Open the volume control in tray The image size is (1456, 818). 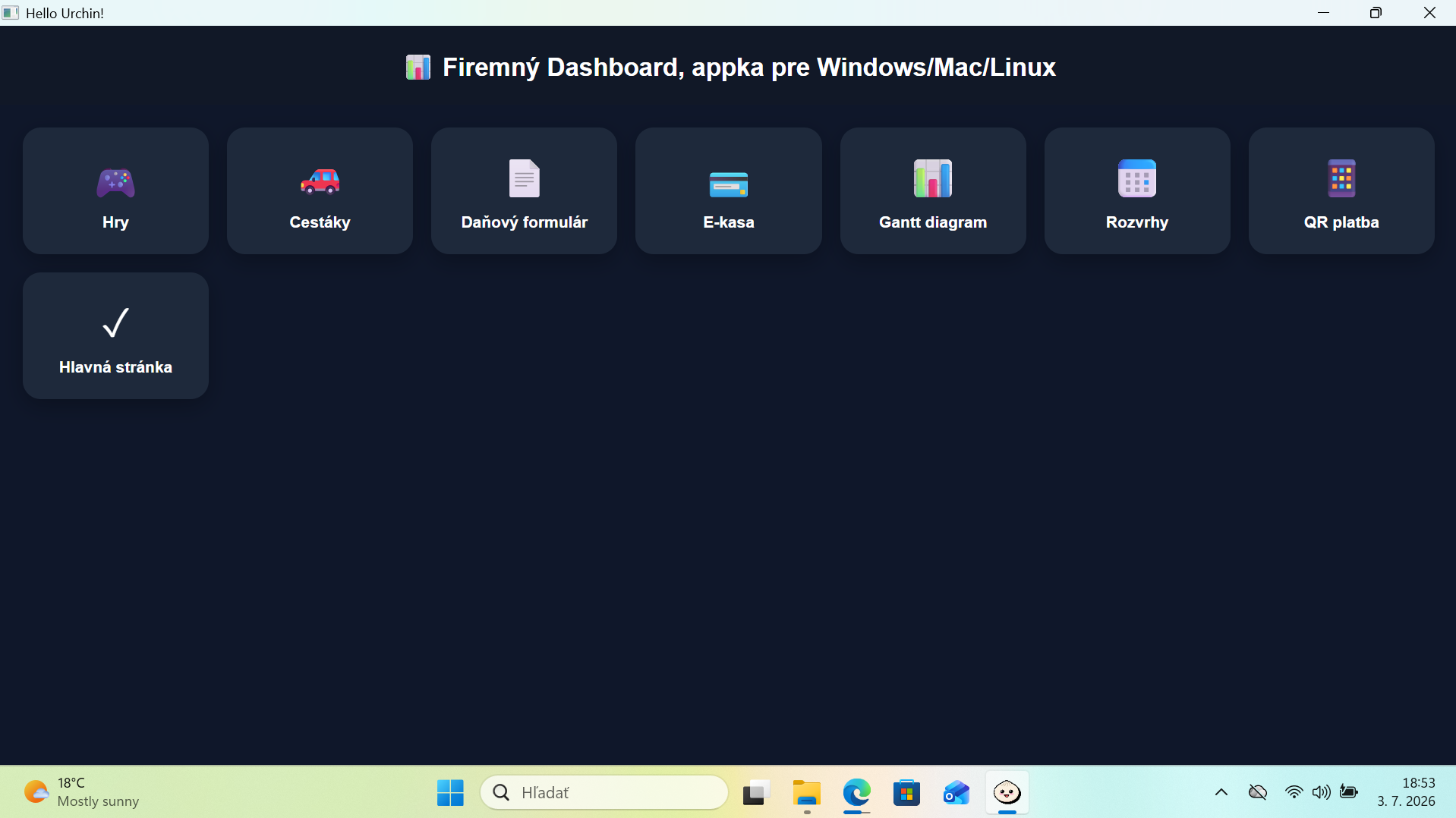click(1321, 792)
